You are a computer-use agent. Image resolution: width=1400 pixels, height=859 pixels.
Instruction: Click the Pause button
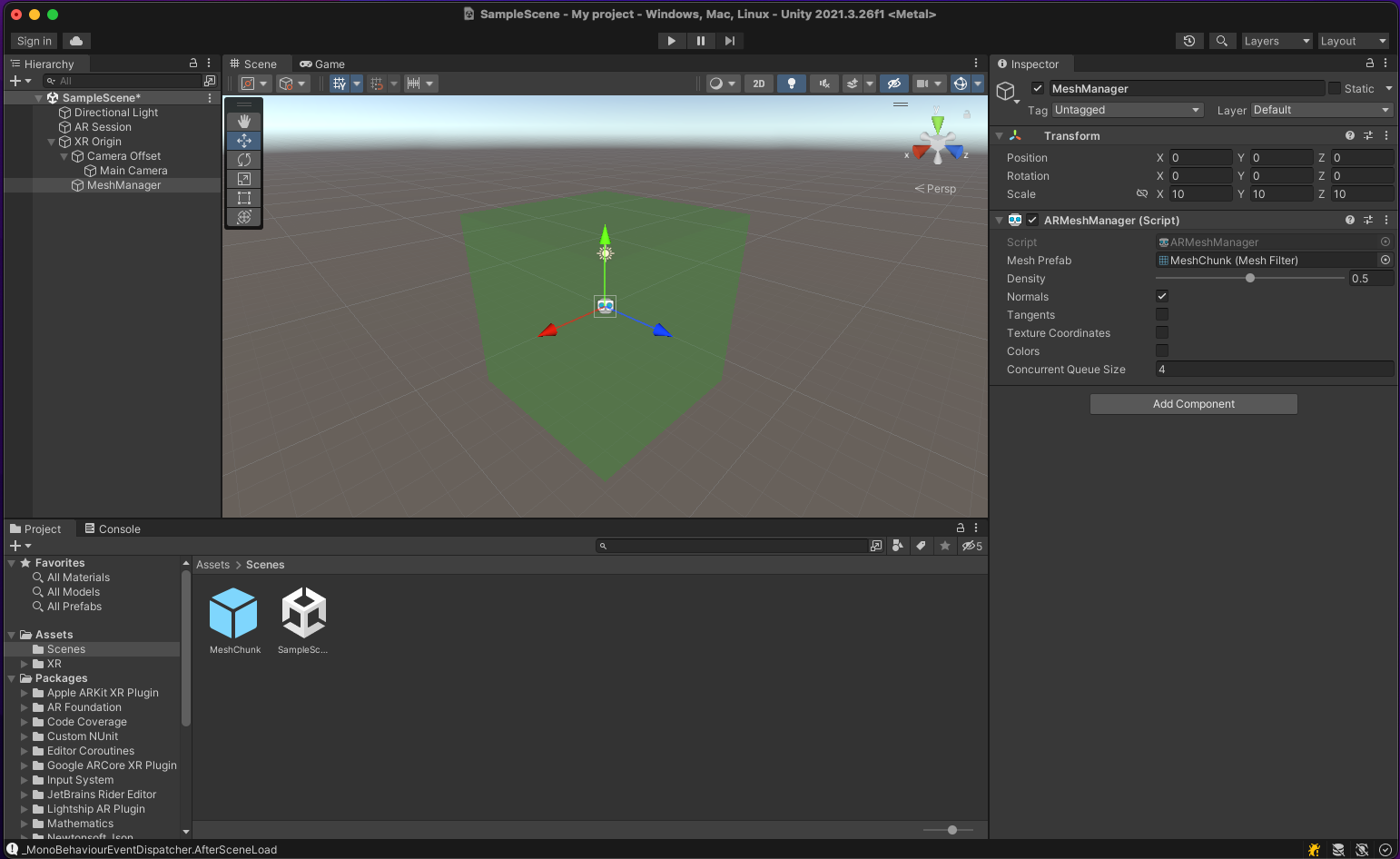click(x=700, y=41)
